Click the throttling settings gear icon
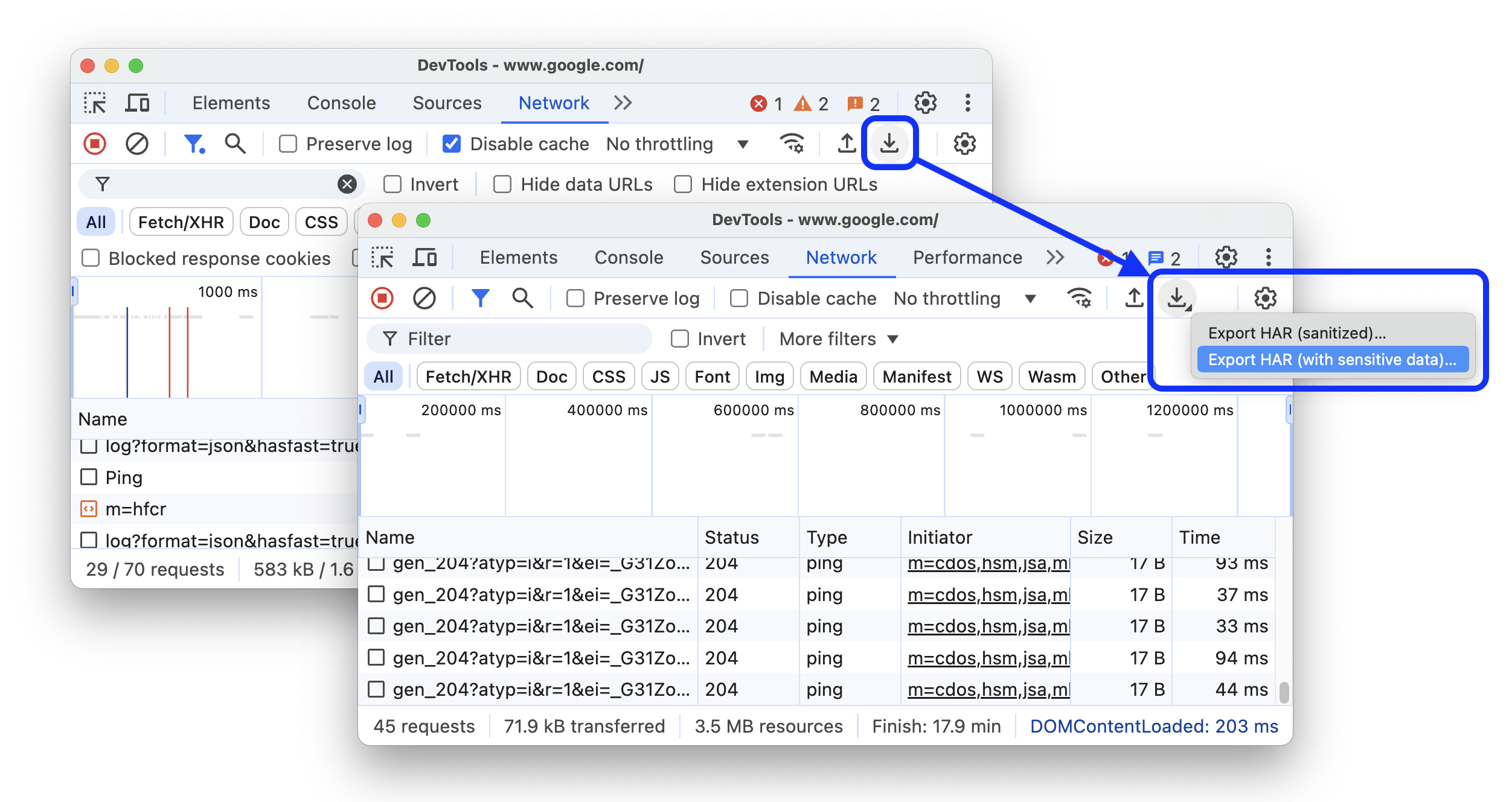 pyautogui.click(x=1264, y=297)
